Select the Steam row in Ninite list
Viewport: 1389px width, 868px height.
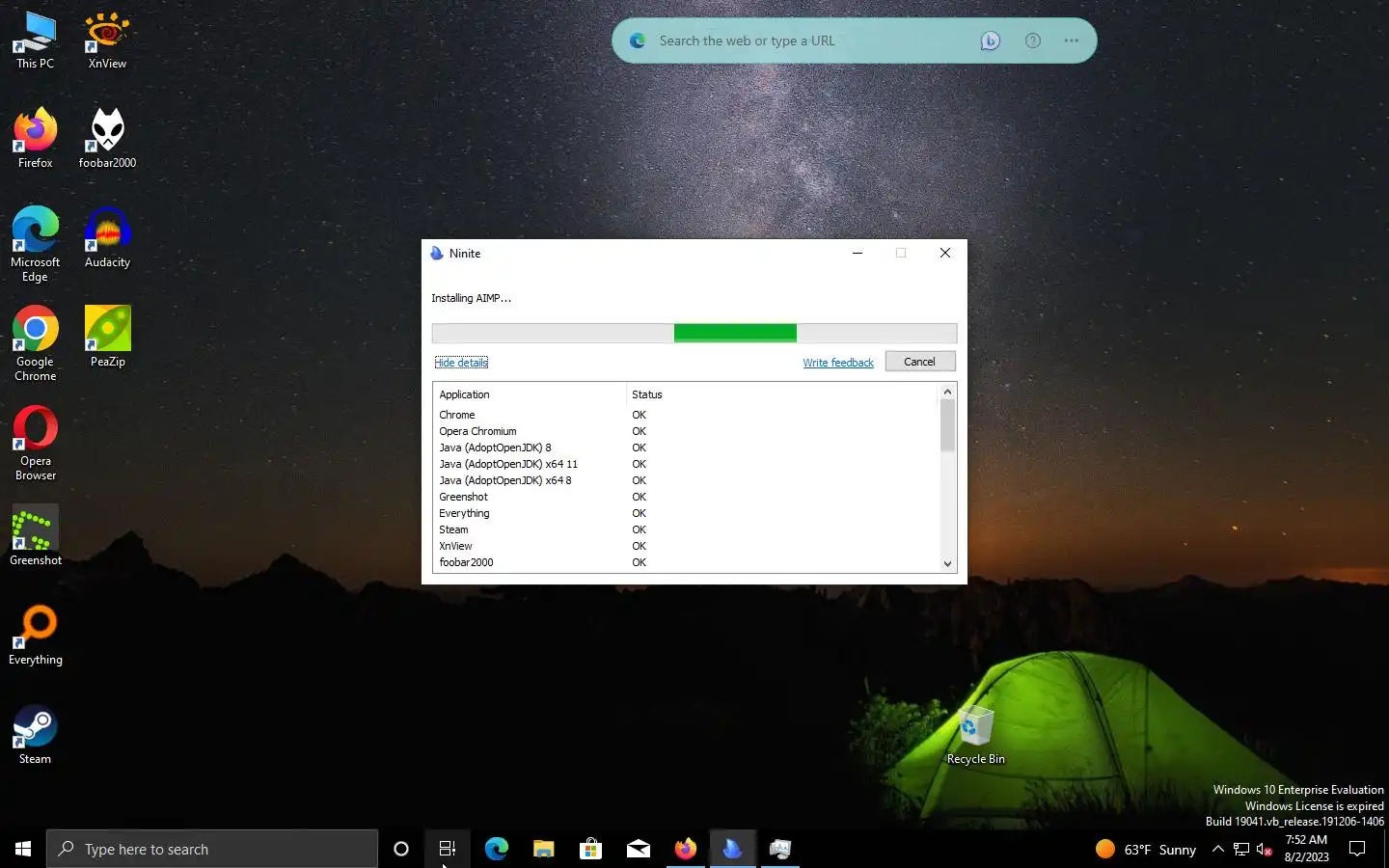(x=686, y=529)
